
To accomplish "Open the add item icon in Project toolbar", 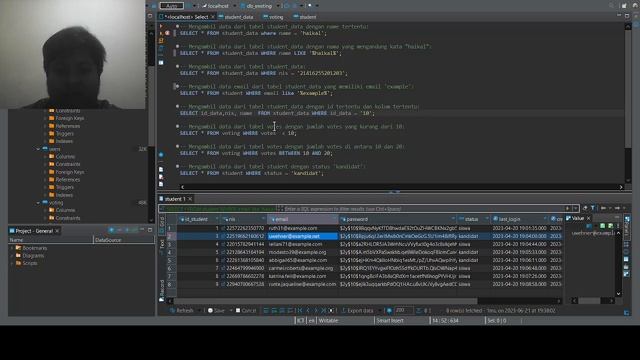I will (x=111, y=231).
